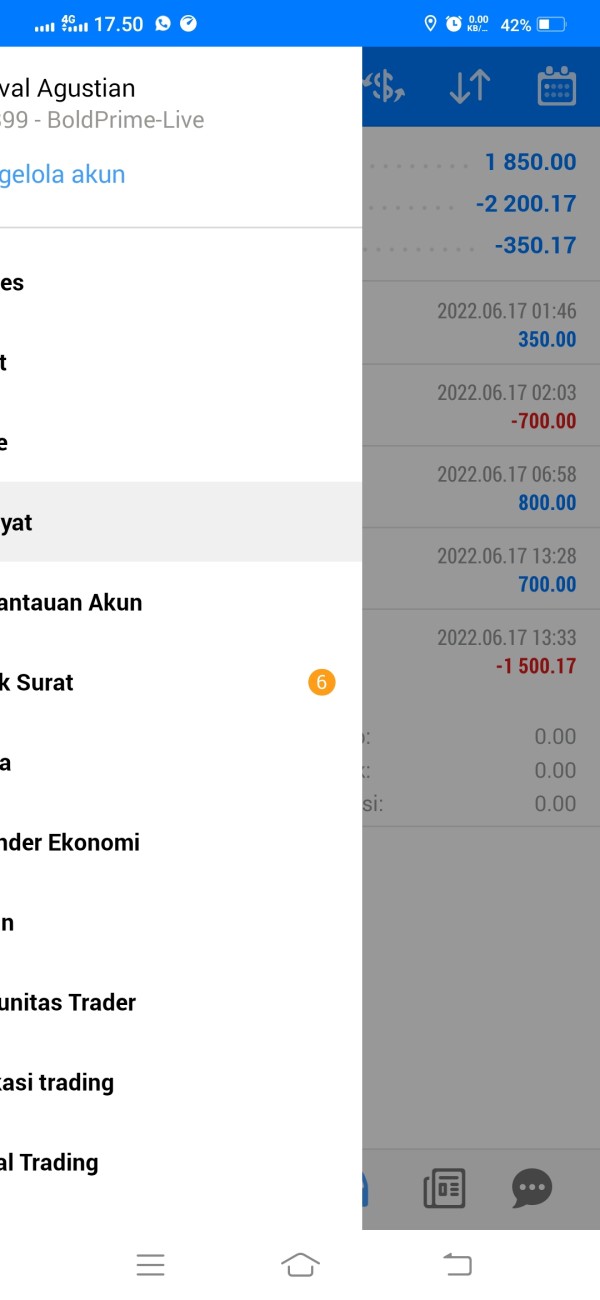This screenshot has width=600, height=1300.
Task: Tap the Android back navigation icon
Action: (x=457, y=1265)
